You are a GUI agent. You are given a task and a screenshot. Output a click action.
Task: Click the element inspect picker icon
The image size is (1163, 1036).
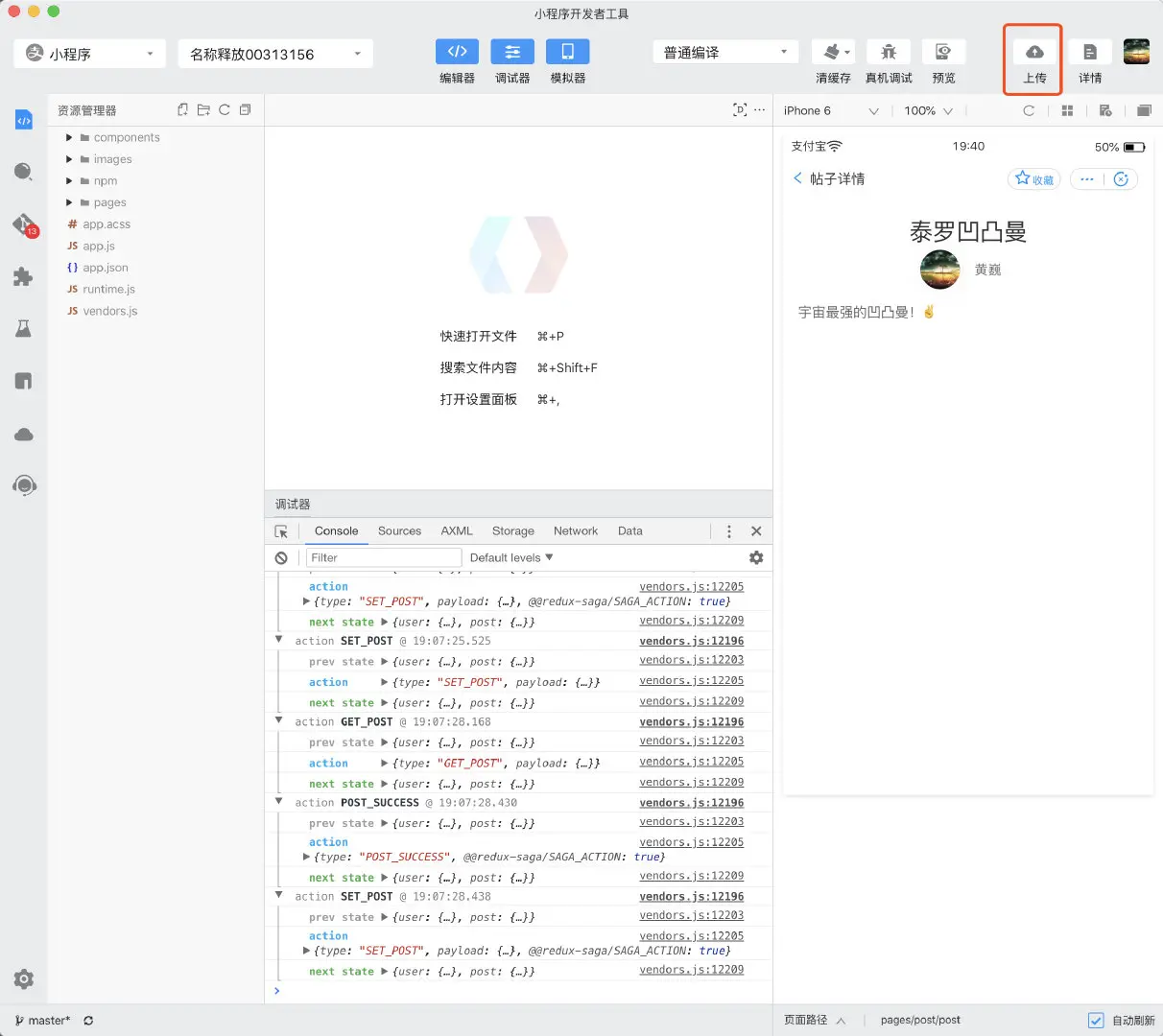click(x=281, y=531)
